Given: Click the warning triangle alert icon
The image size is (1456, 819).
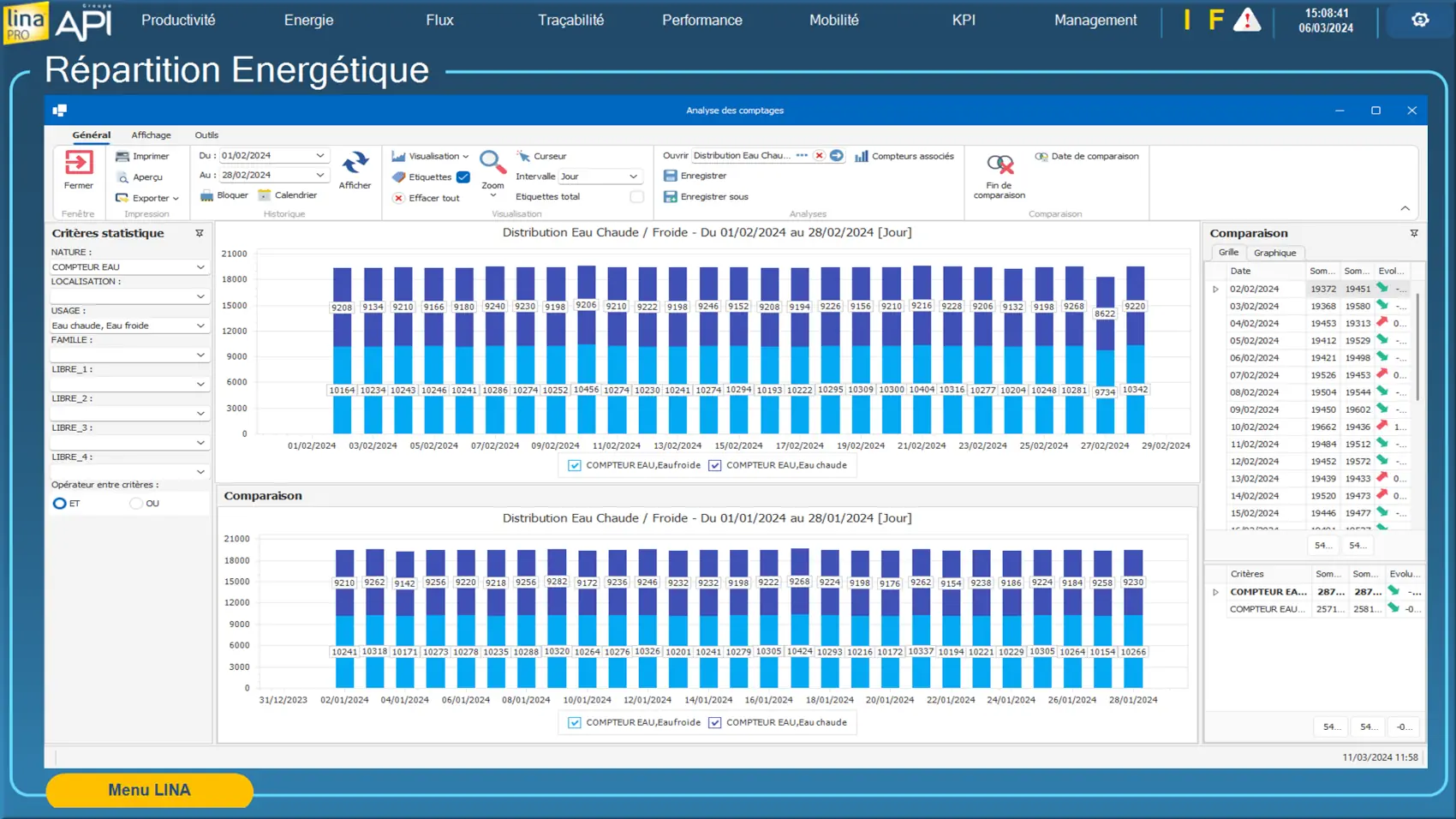Looking at the screenshot, I should (1246, 20).
